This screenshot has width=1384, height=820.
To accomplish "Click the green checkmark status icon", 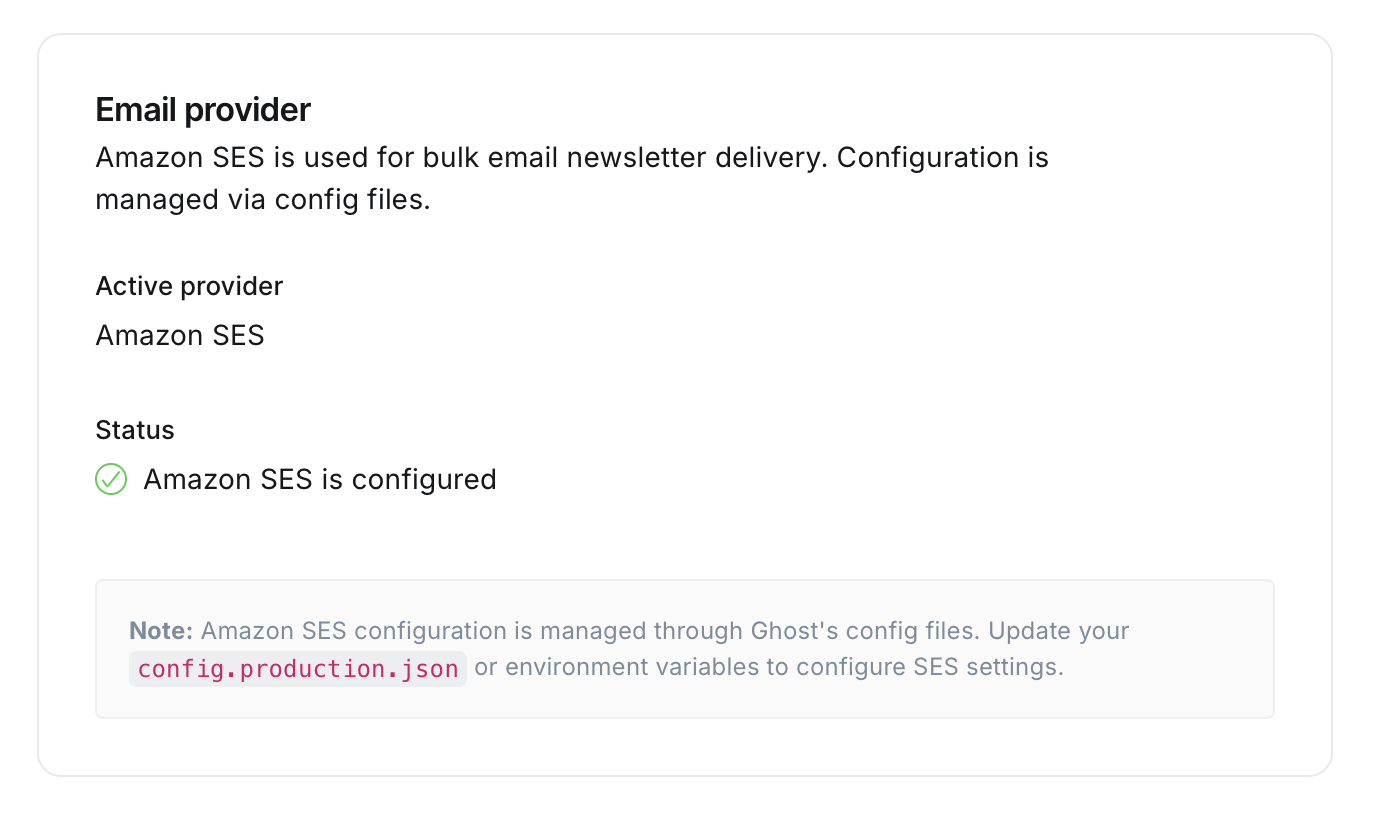I will pos(111,479).
